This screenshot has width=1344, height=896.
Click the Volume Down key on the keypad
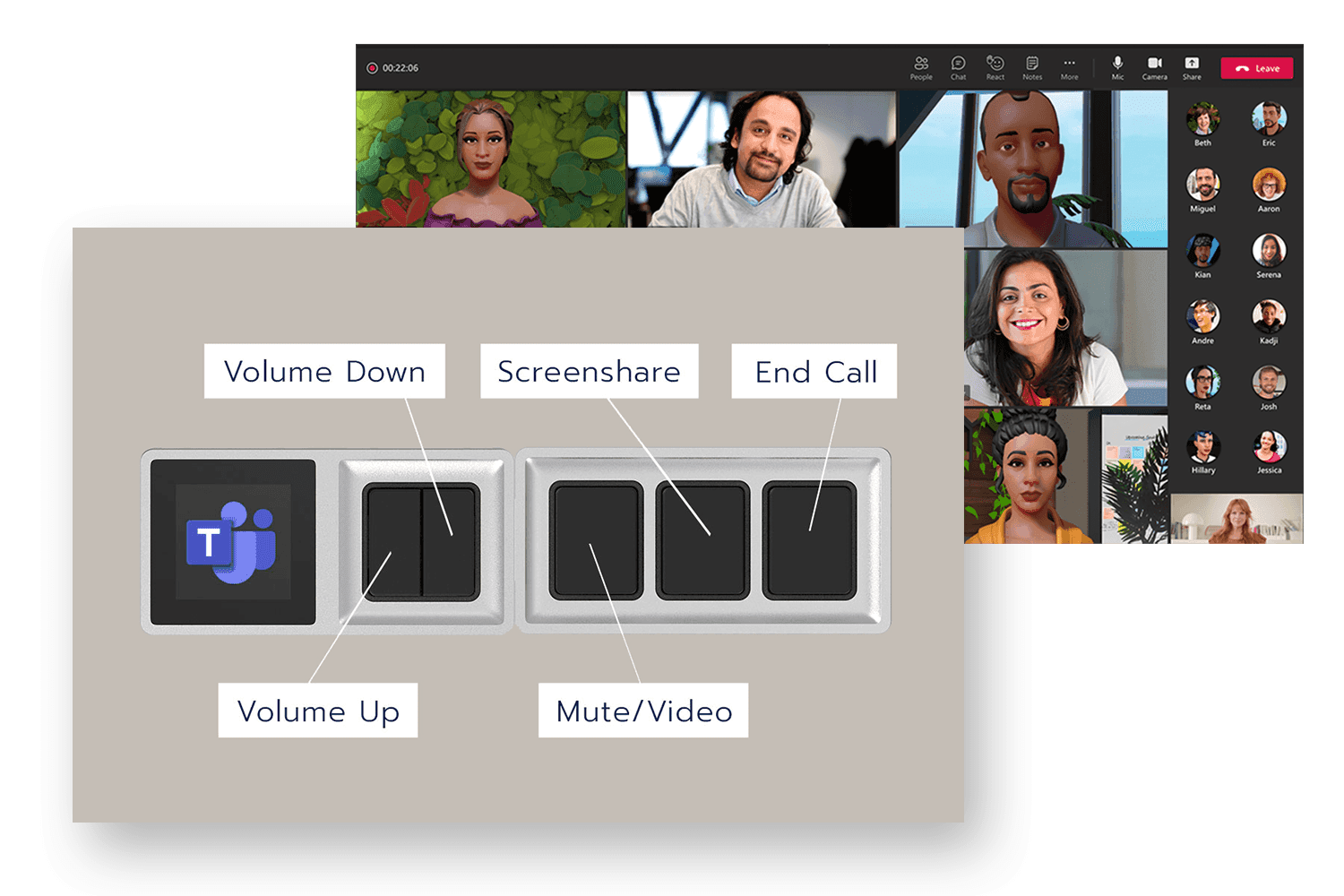451,542
